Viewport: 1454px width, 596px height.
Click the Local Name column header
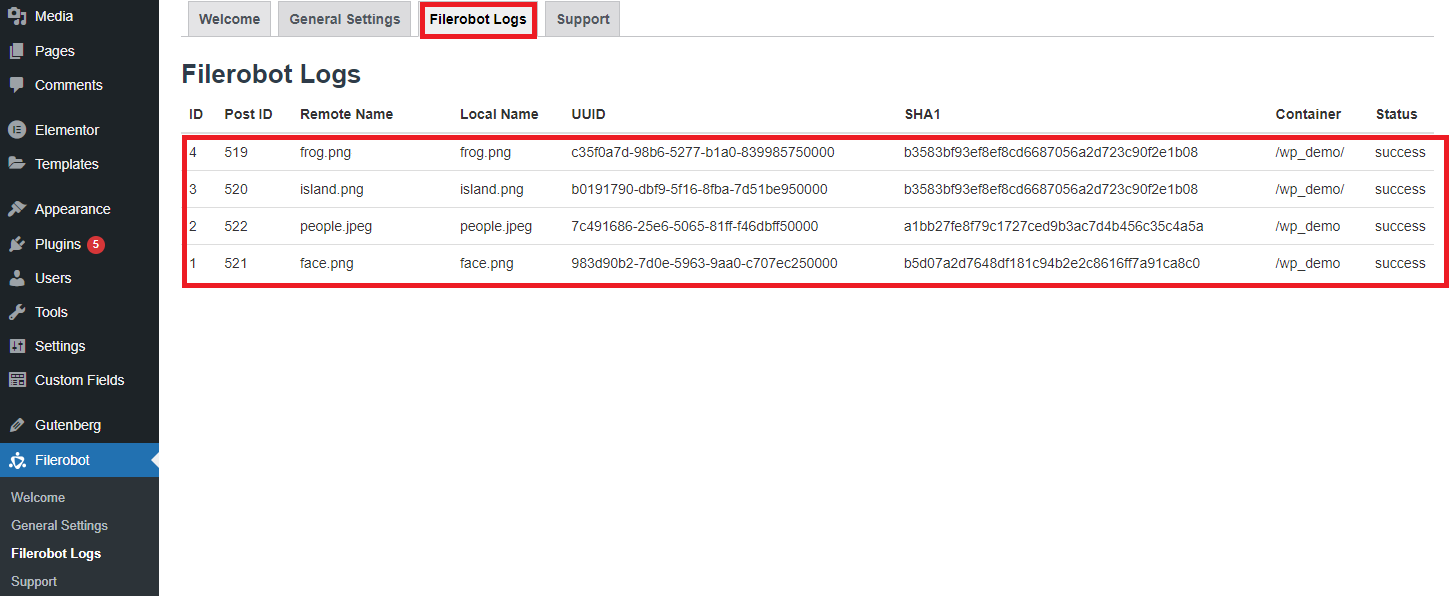tap(499, 114)
